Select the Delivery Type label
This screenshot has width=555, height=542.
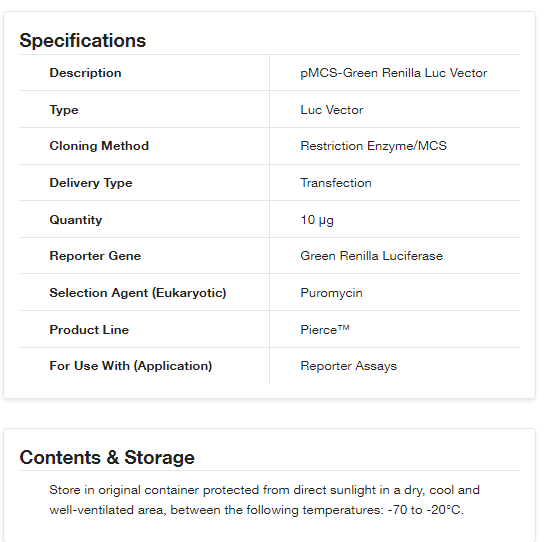click(91, 183)
